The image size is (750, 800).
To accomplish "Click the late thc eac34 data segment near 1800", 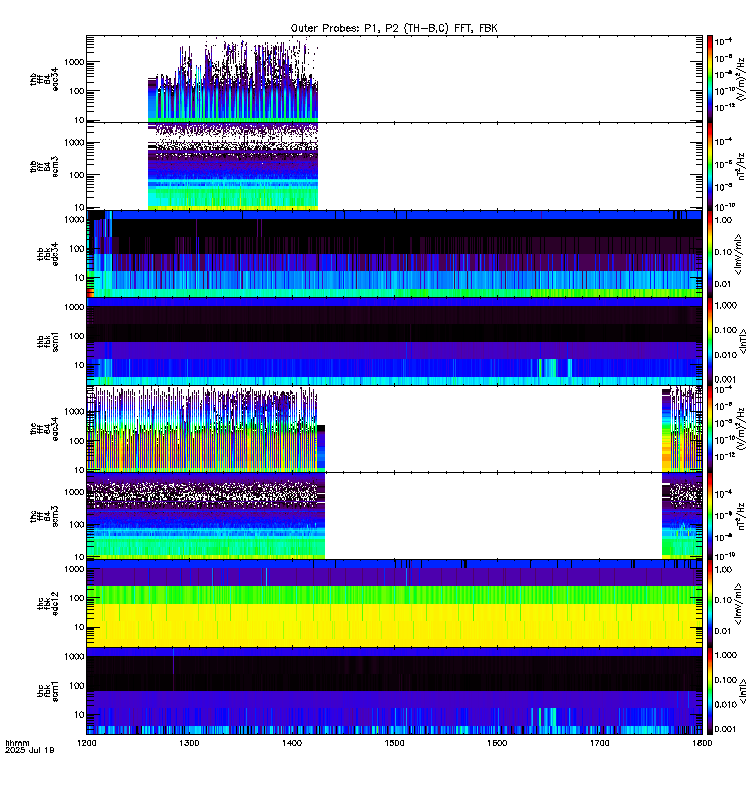I will point(682,429).
